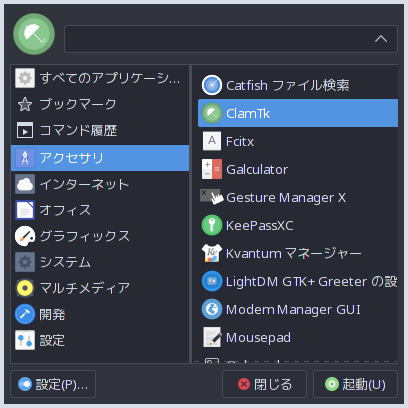This screenshot has height=408, width=408.
Task: Click the 起動(U) launch button
Action: coord(355,384)
